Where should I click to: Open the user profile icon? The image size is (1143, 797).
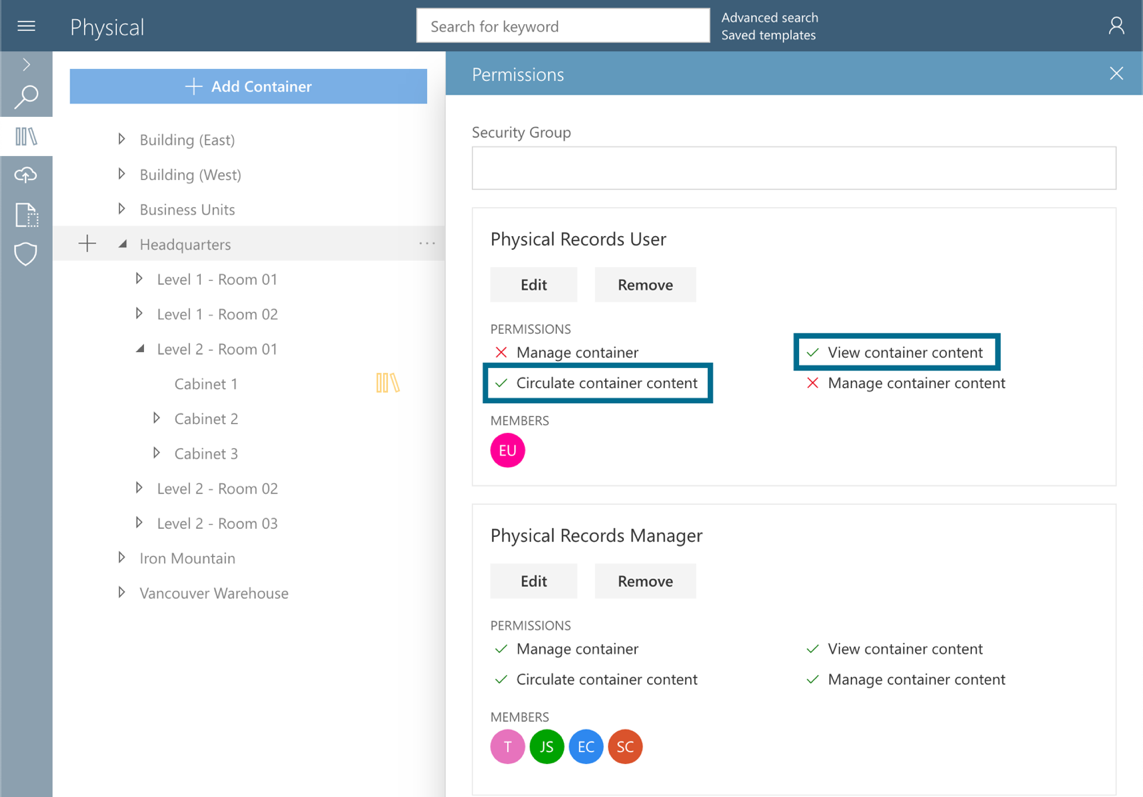(x=1116, y=26)
